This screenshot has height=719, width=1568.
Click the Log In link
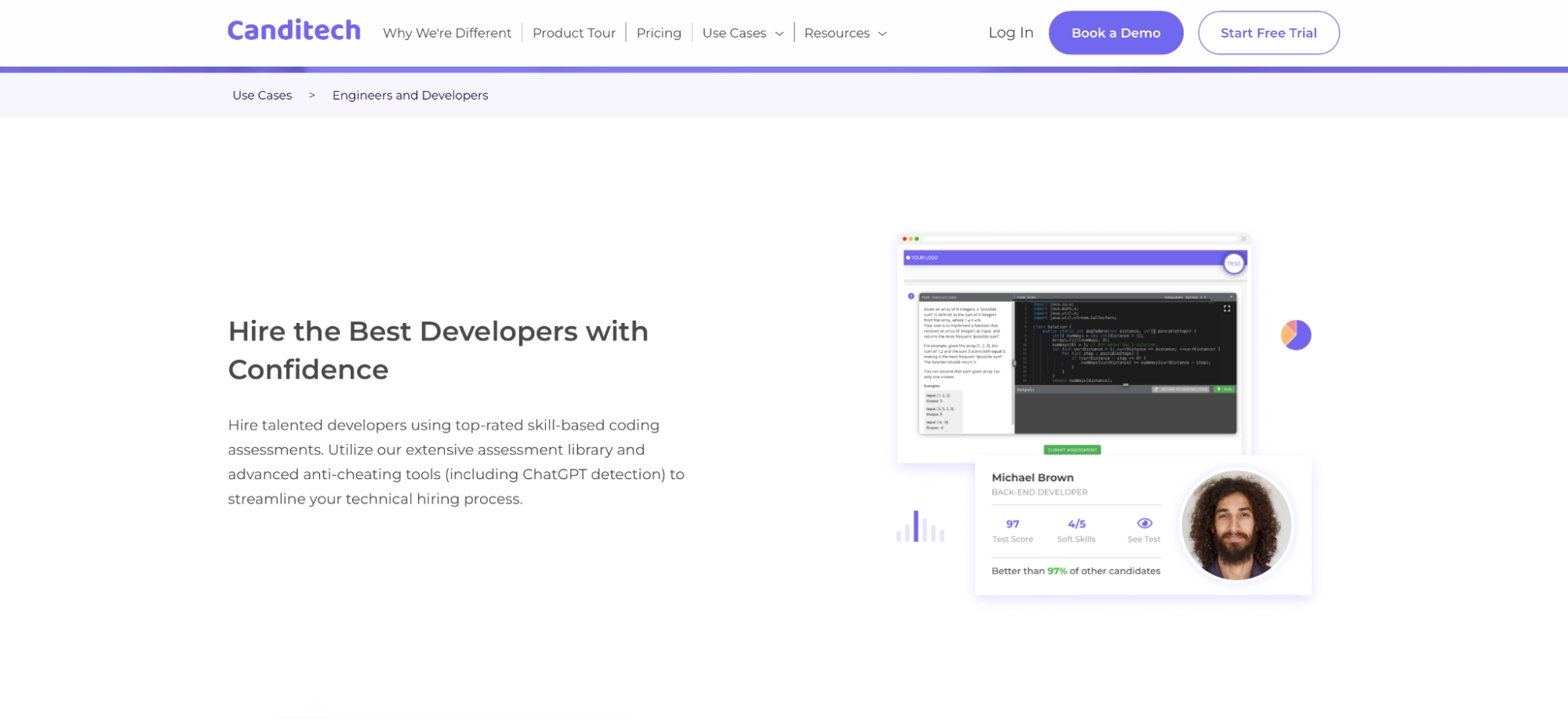pyautogui.click(x=1011, y=32)
